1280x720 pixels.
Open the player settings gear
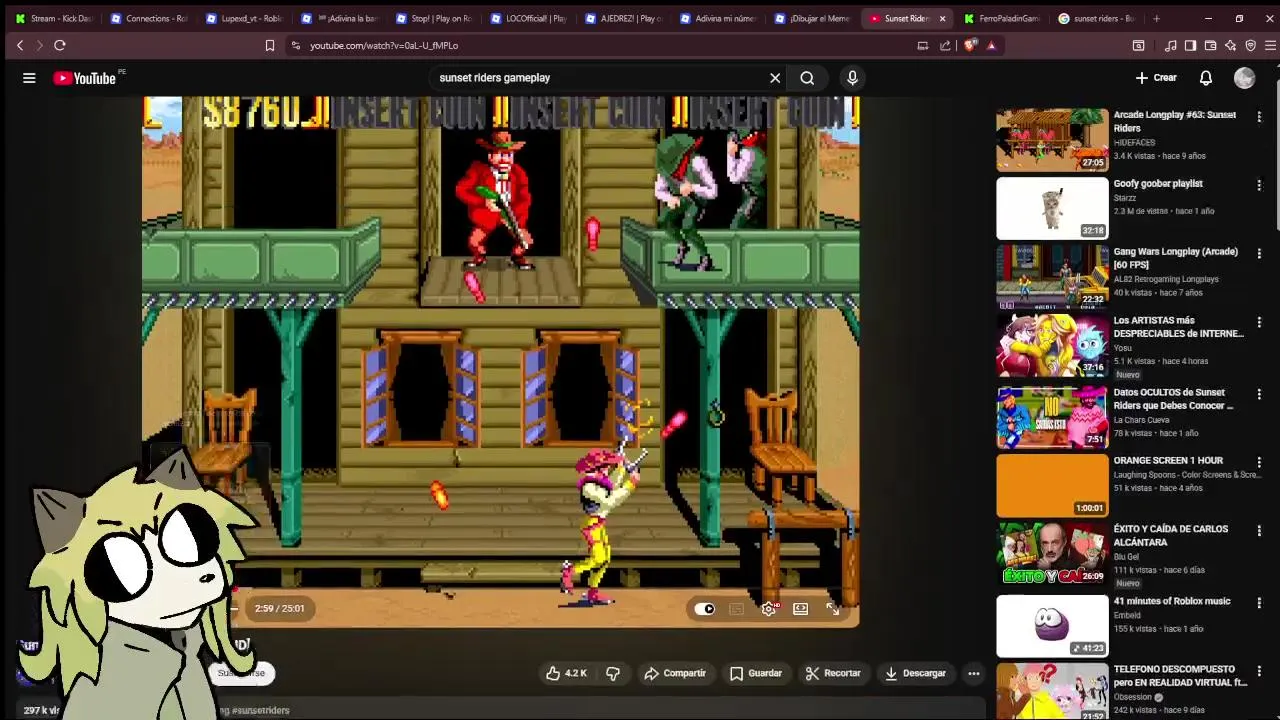coord(769,608)
